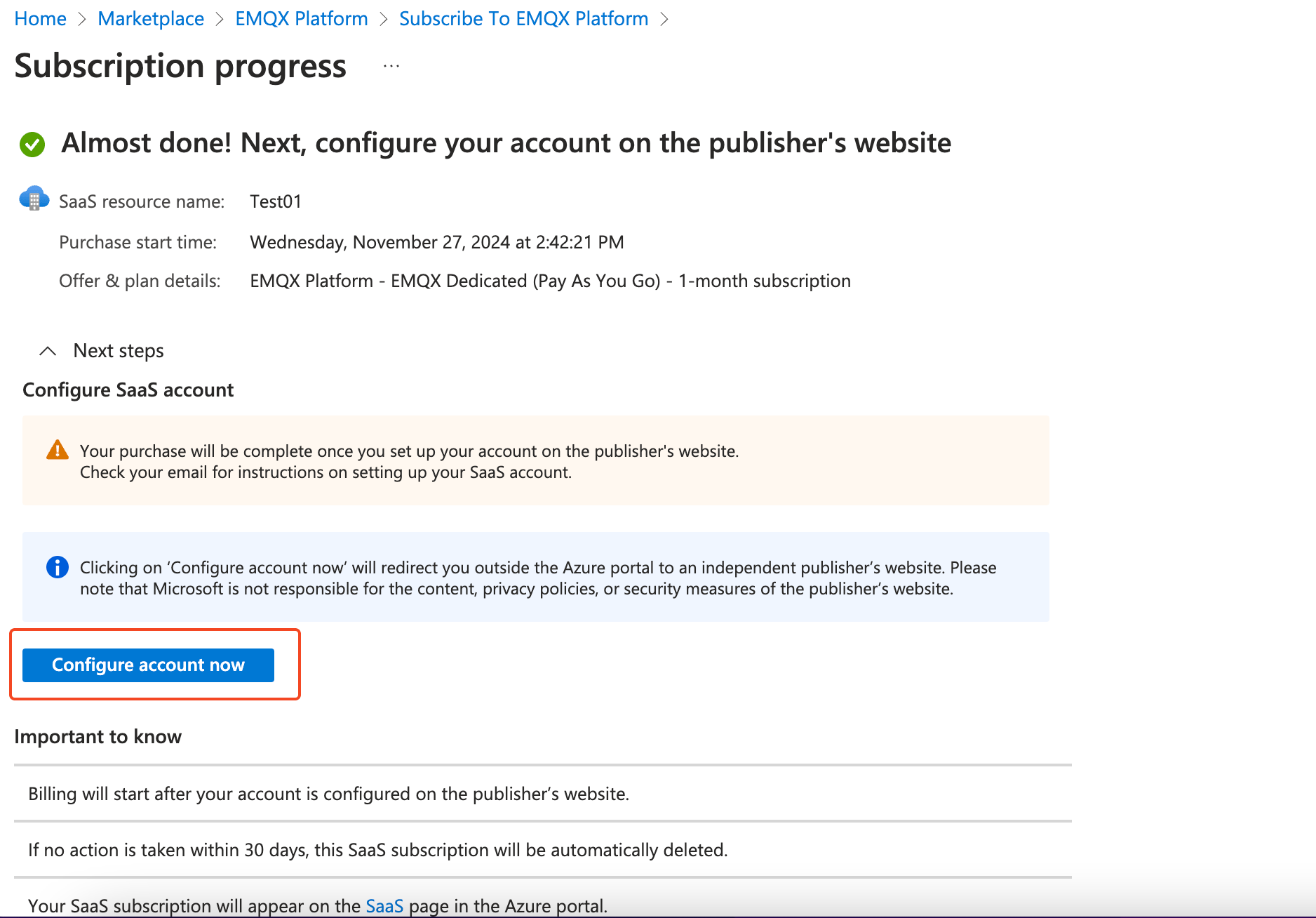
Task: Click the breadcrumb separator after Home
Action: click(82, 19)
